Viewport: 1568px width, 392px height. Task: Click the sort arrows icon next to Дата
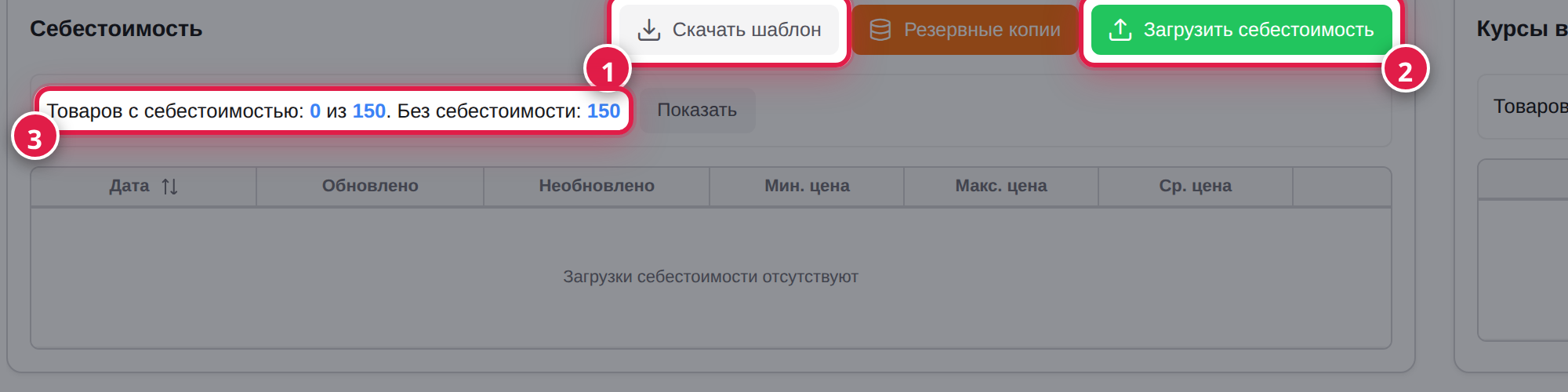169,187
